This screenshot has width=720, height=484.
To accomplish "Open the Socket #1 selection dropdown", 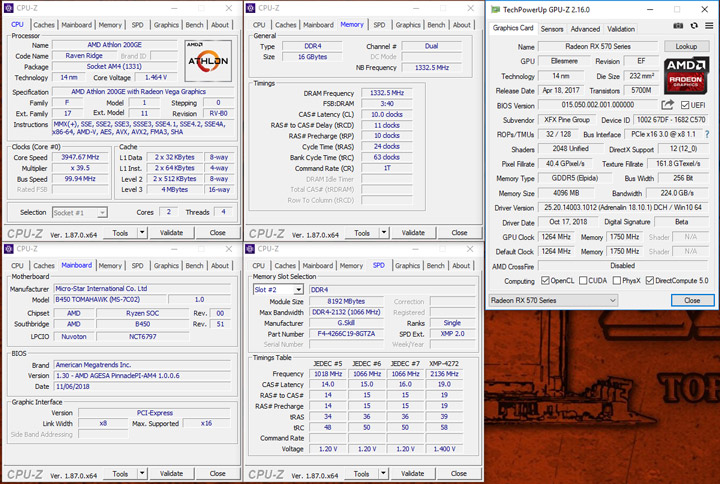I will tap(79, 213).
